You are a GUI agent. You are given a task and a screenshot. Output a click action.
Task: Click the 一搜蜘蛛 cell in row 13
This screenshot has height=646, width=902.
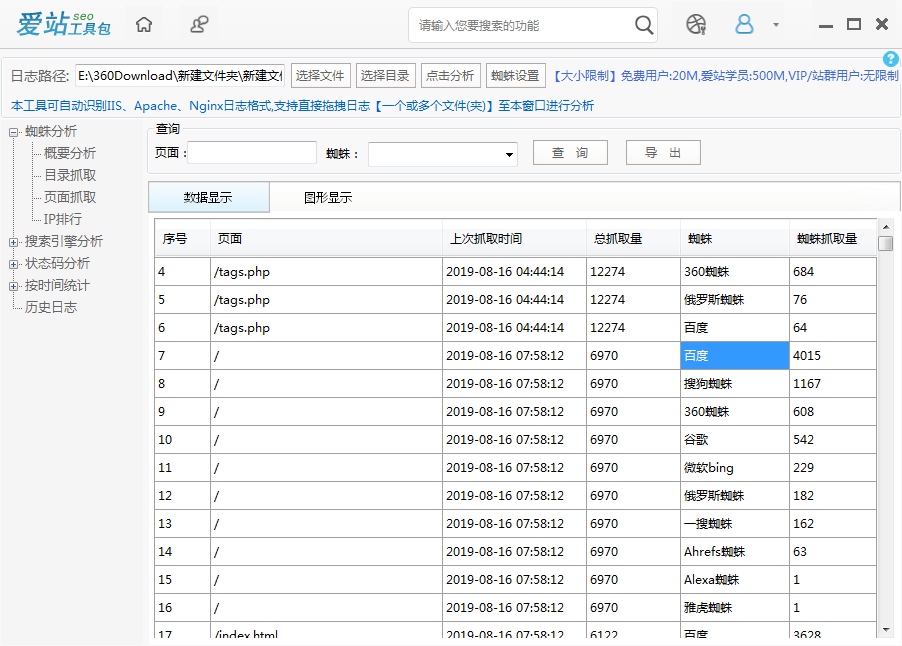(x=735, y=523)
